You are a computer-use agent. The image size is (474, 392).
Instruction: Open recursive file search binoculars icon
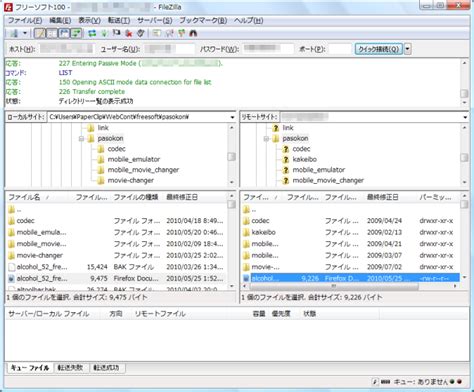click(193, 33)
